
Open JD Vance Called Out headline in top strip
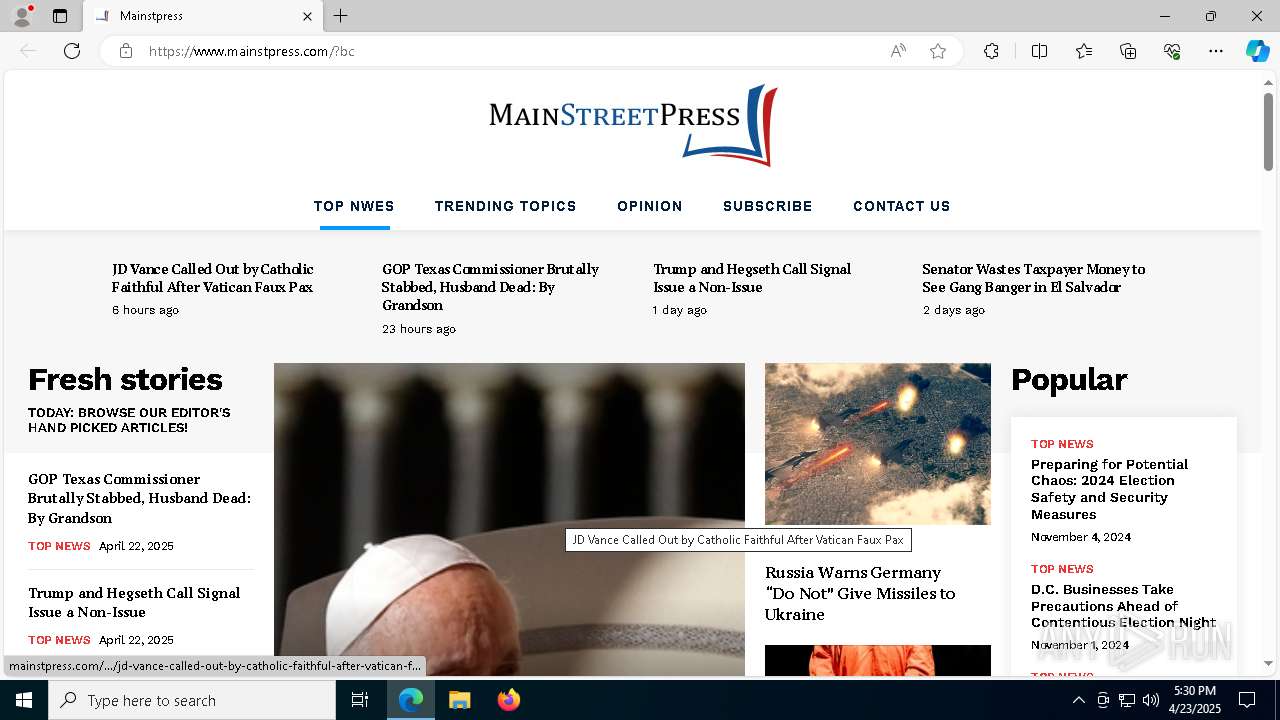point(213,278)
